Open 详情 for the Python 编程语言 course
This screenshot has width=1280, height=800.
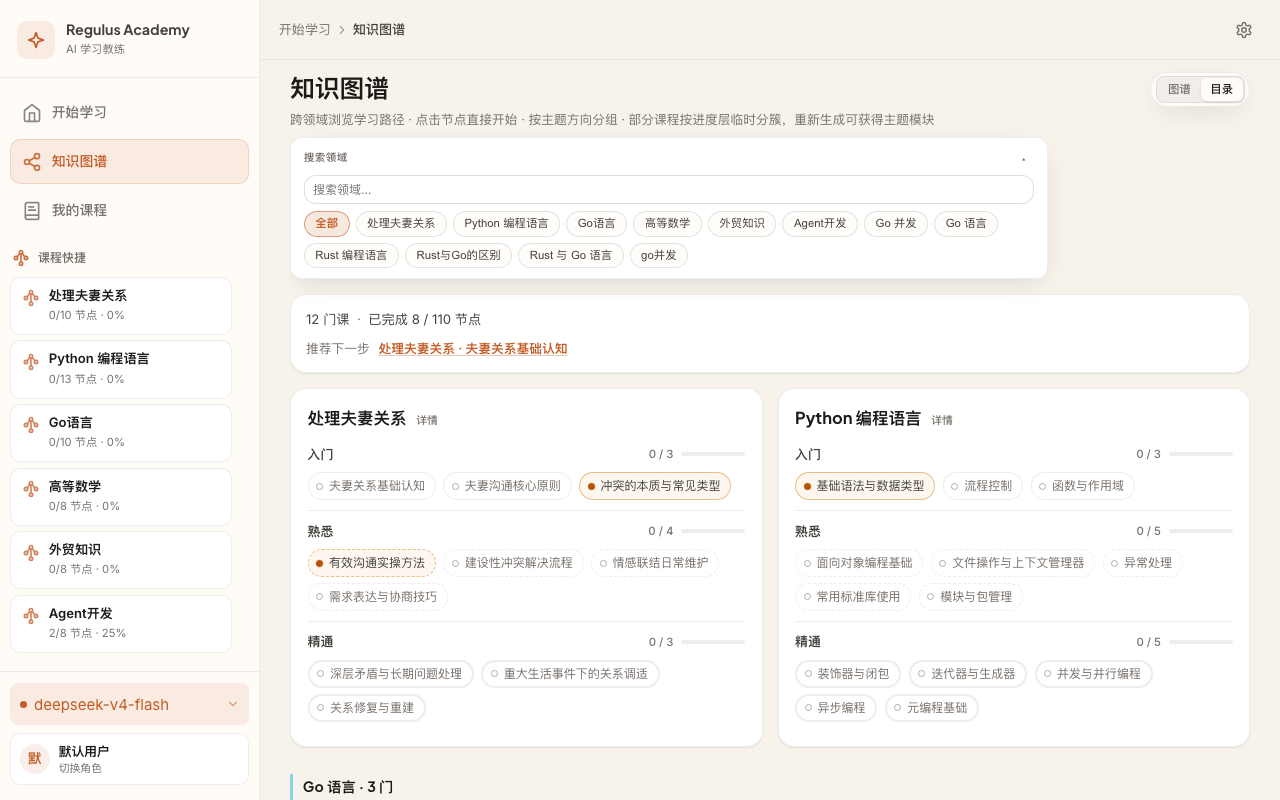click(x=942, y=420)
